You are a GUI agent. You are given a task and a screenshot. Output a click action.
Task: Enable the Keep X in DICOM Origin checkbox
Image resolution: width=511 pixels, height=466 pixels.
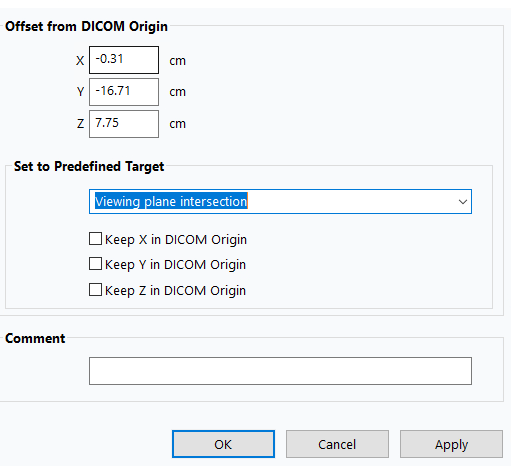(x=95, y=239)
